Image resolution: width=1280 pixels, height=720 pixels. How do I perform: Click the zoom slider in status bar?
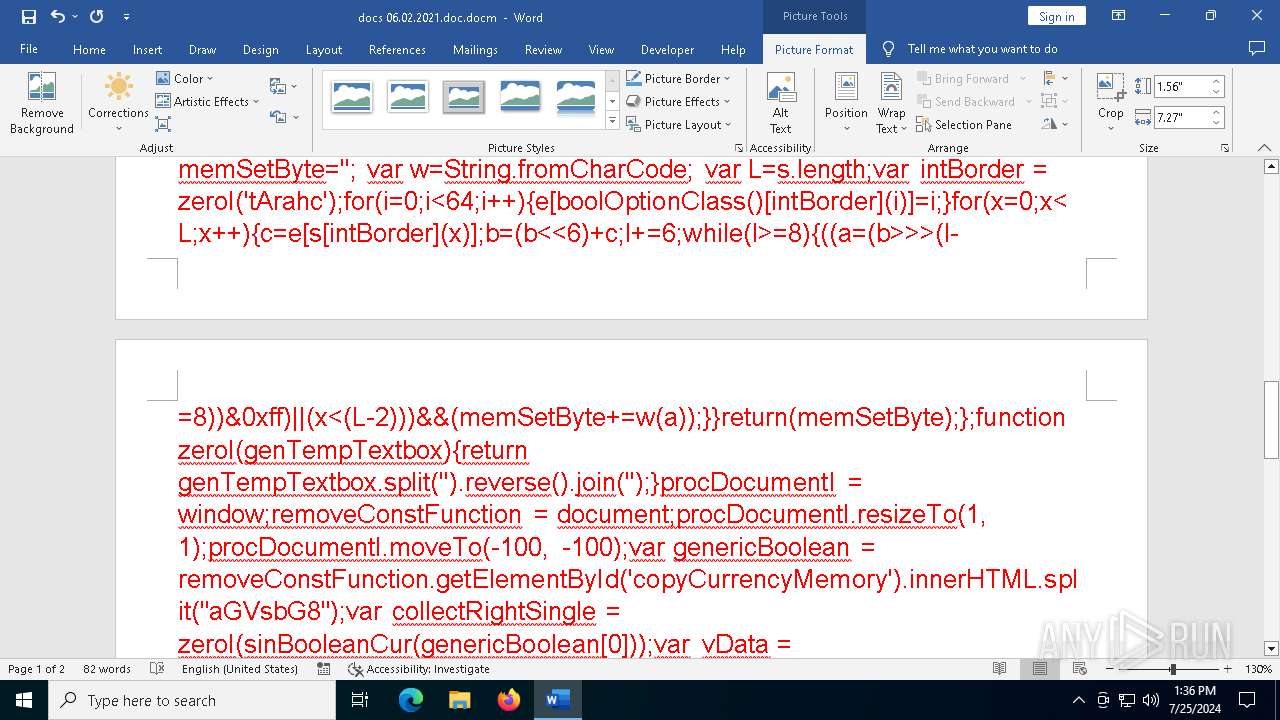click(x=1169, y=669)
